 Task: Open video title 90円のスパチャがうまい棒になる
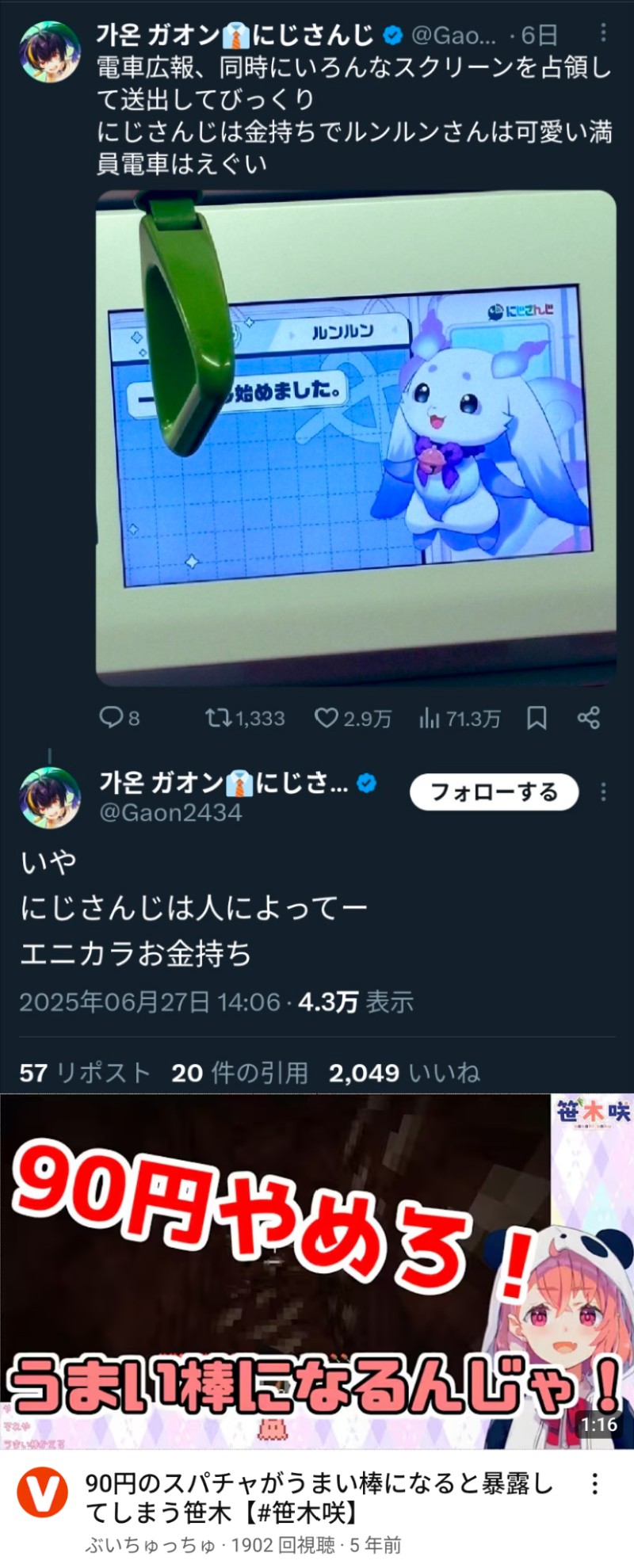coord(319,1498)
